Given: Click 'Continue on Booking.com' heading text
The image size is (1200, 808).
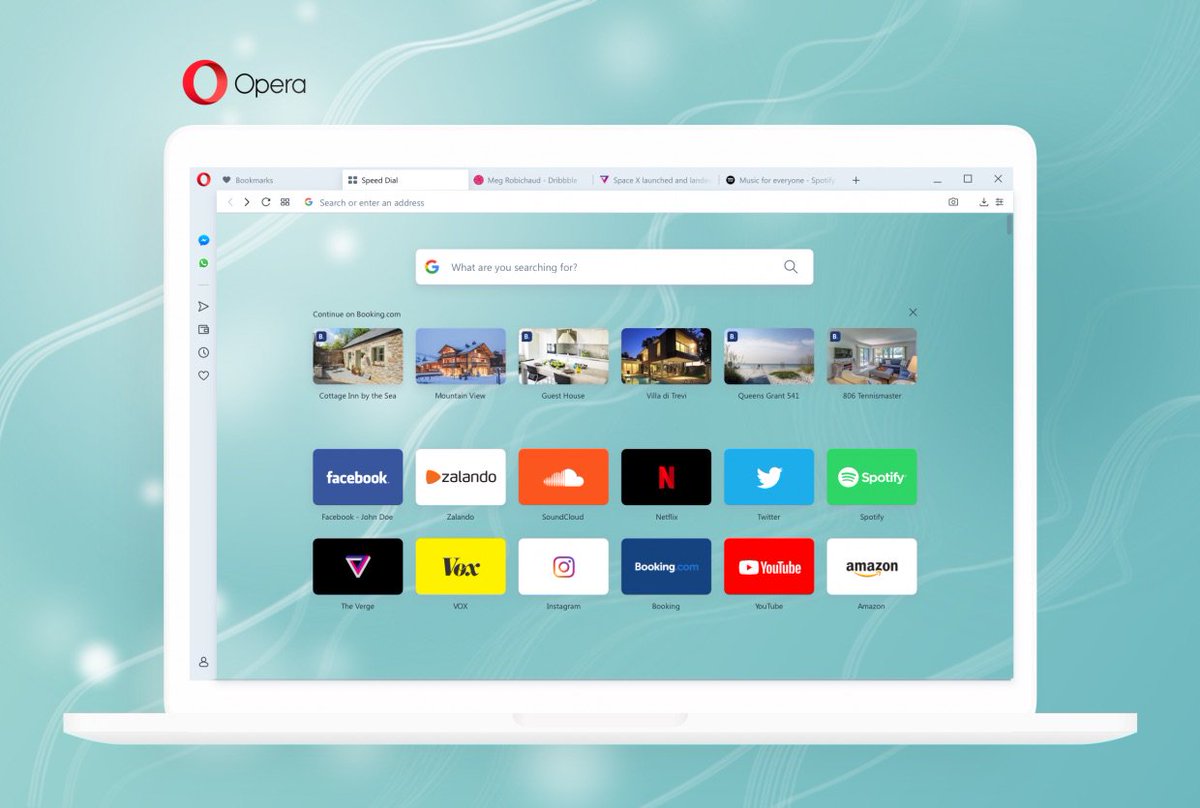Looking at the screenshot, I should tap(356, 314).
